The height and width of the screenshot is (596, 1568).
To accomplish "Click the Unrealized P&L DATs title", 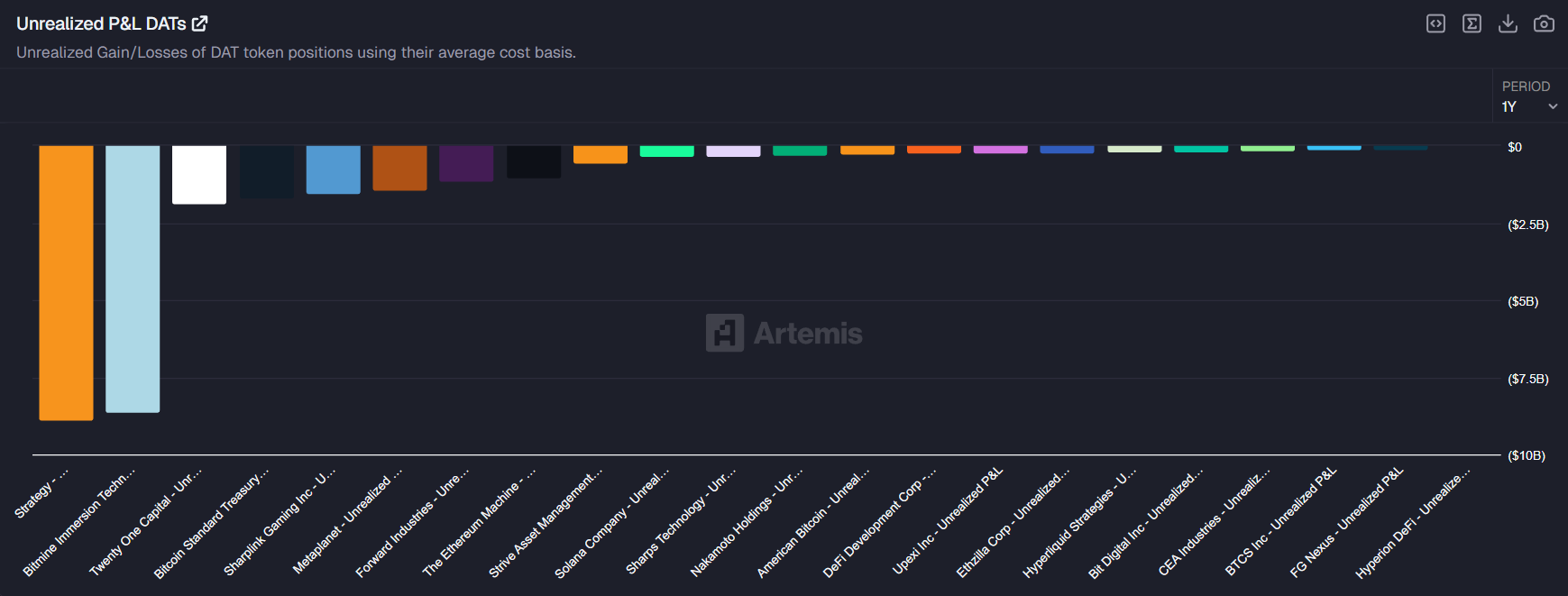I will pos(101,23).
